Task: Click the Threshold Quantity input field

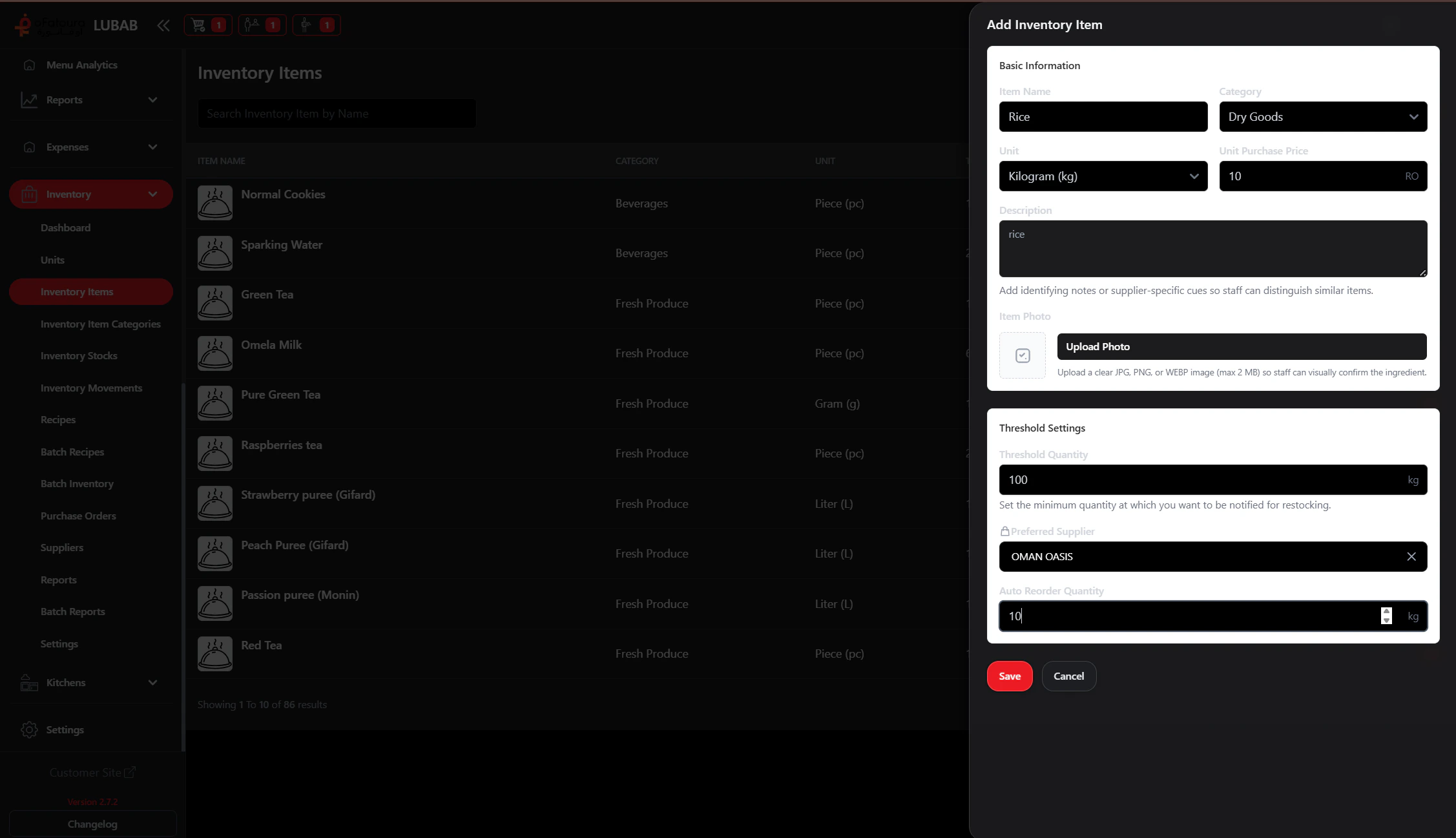Action: click(x=1201, y=480)
